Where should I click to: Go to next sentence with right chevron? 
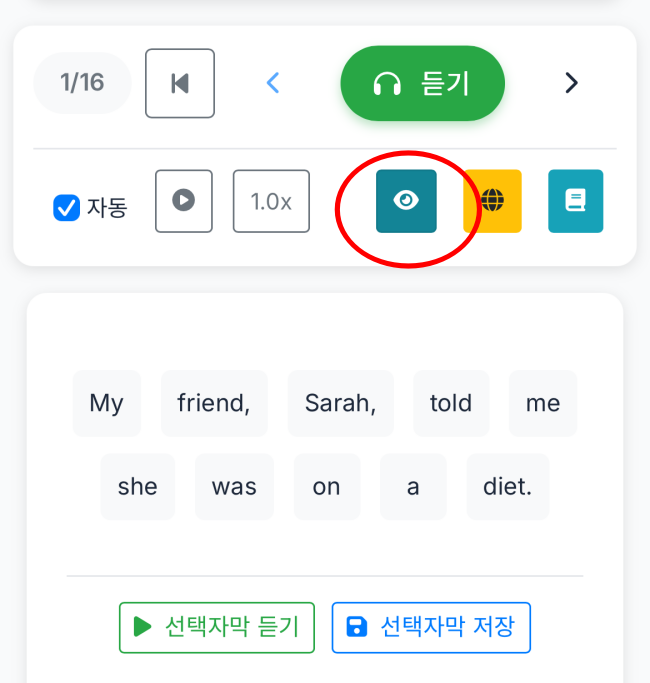pos(571,84)
